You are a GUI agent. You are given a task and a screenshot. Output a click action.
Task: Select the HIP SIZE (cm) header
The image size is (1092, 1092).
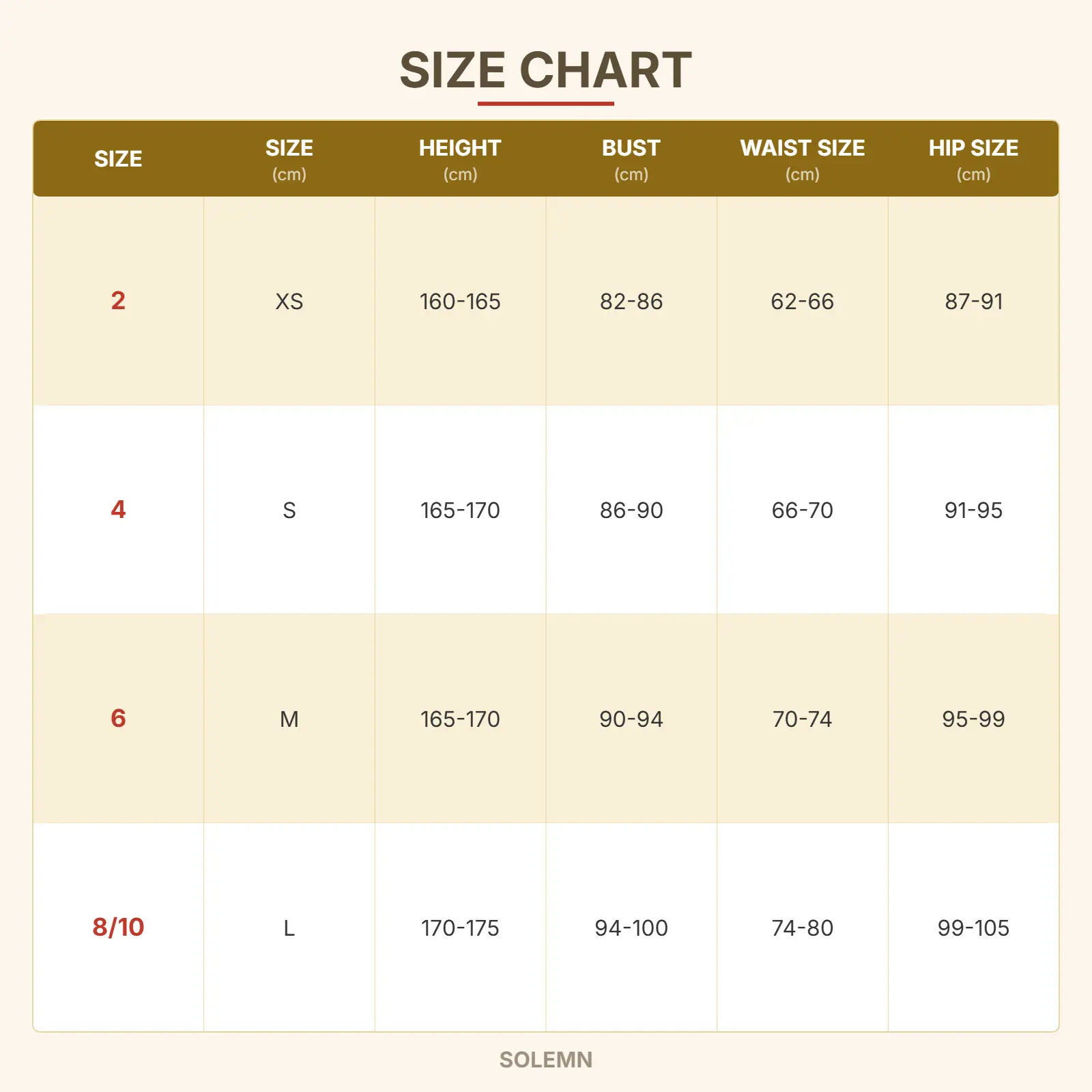973,159
